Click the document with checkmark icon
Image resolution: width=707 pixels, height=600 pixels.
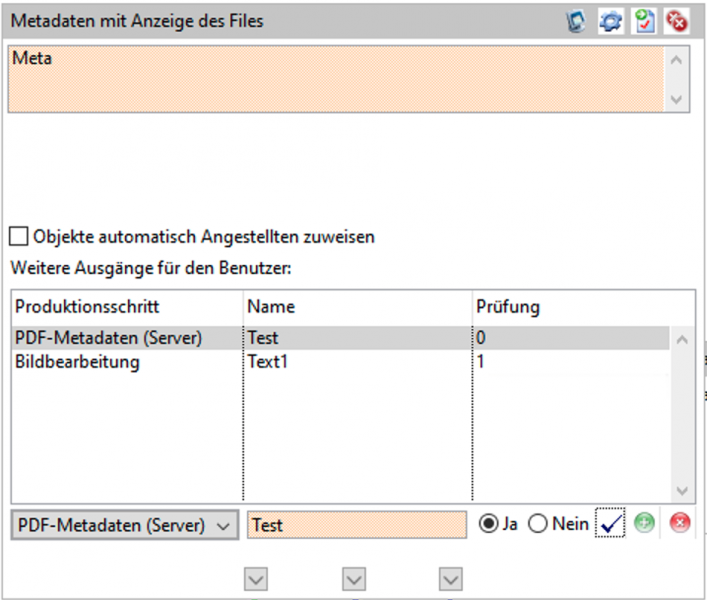click(644, 21)
